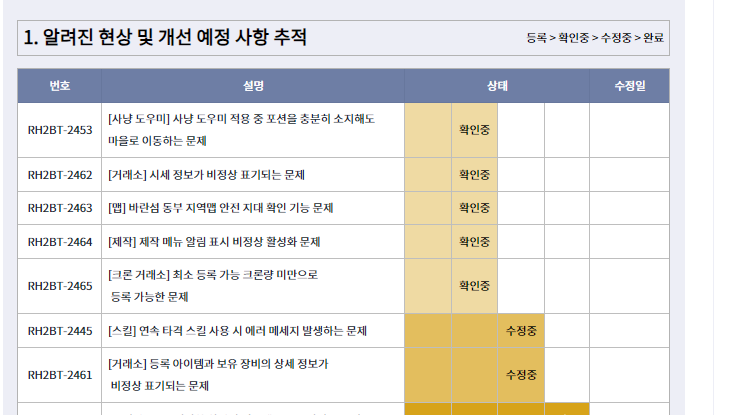Select the '설명' column header
Screen dimensions: 732x415
(x=253, y=86)
